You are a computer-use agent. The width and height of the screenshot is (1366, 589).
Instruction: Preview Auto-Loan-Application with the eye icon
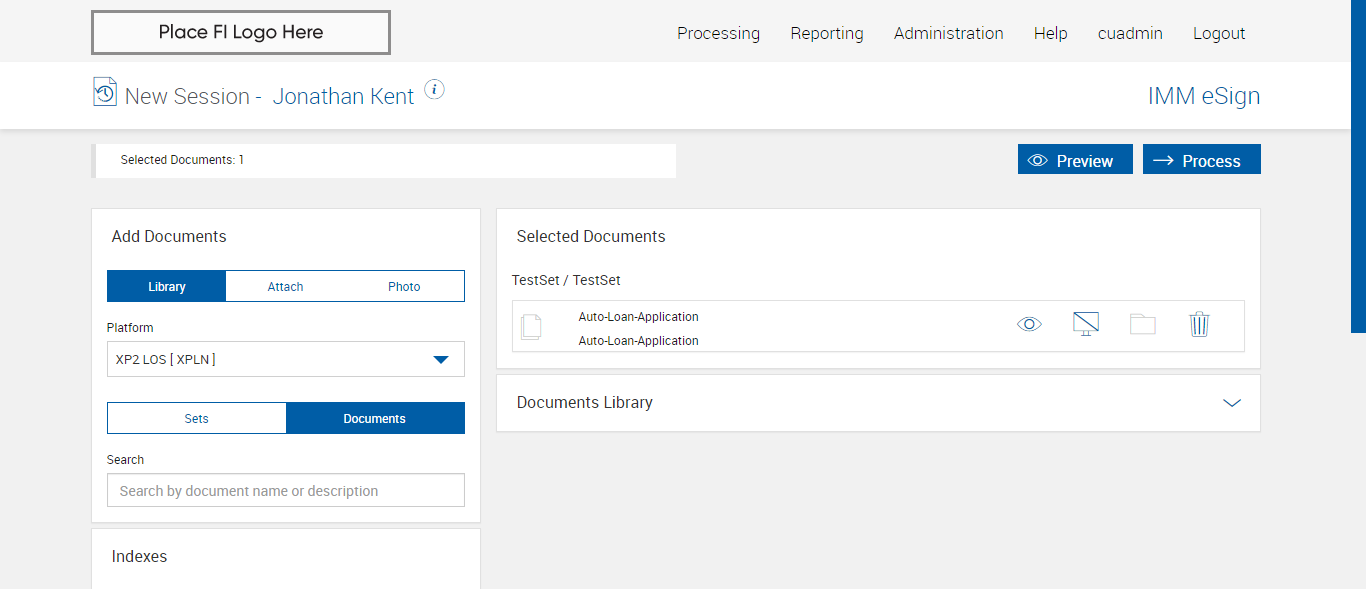click(1029, 324)
